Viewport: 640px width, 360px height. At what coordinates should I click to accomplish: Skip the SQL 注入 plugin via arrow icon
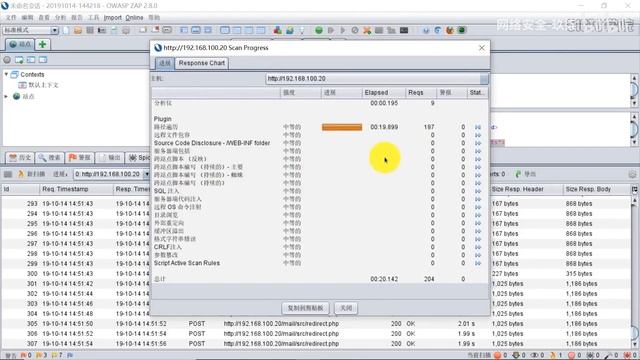478,191
